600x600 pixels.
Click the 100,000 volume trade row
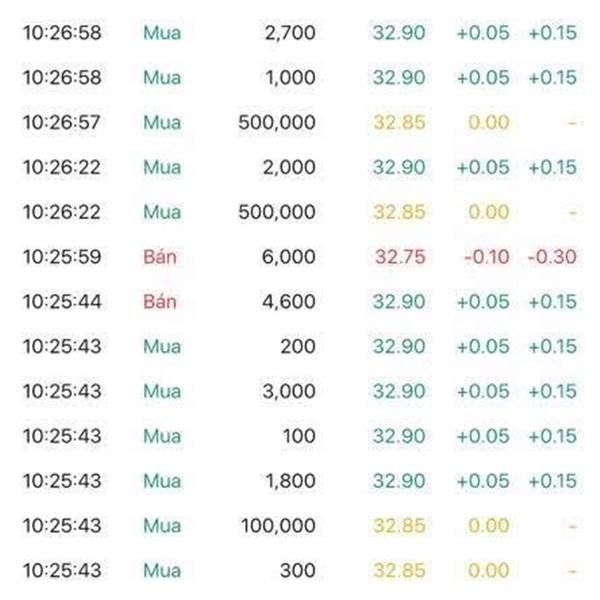[300, 525]
